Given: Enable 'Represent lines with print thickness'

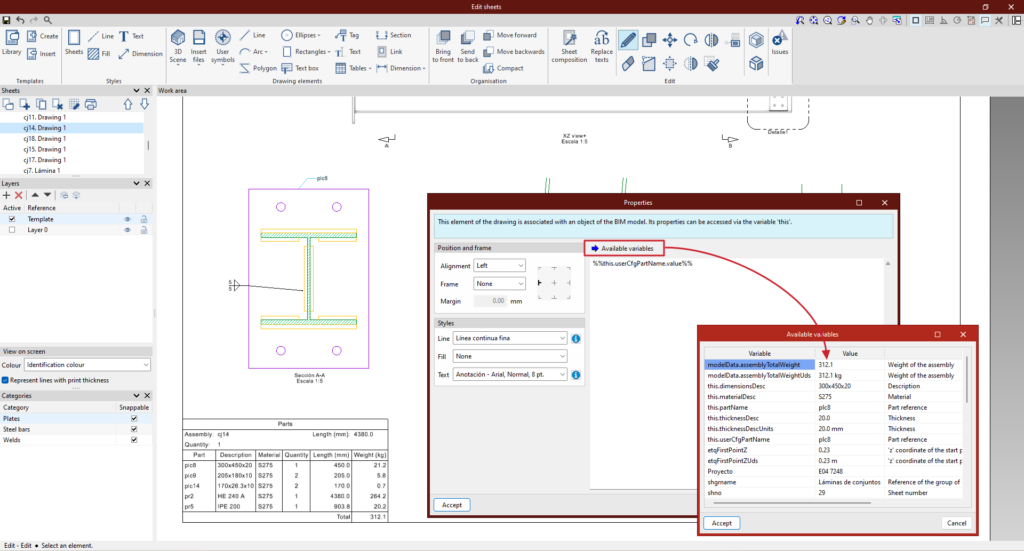Looking at the screenshot, I should click(x=7, y=380).
